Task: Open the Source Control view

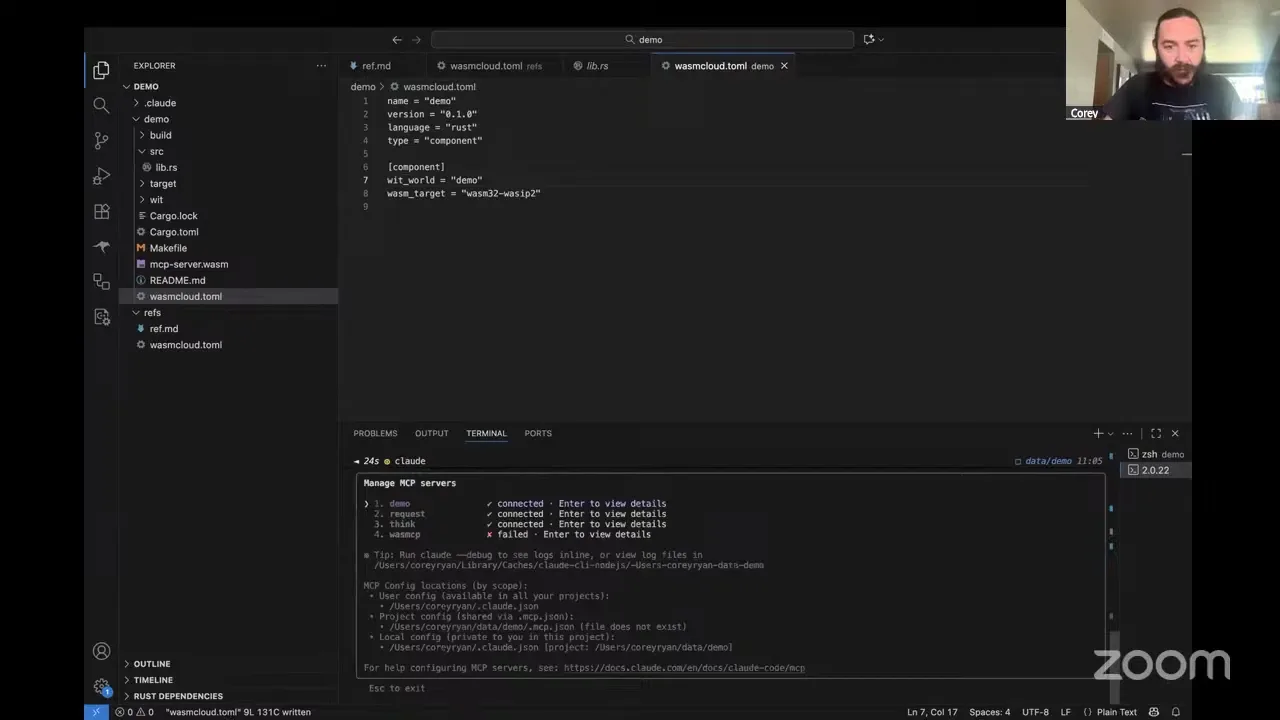Action: (101, 140)
